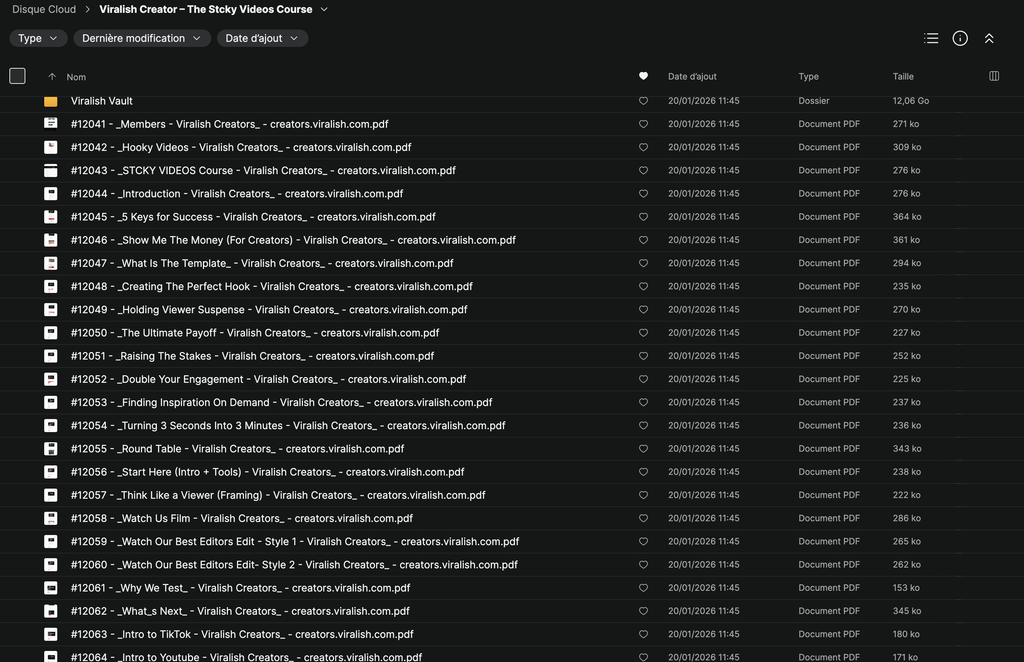
Task: Click the PDF icon for #12045 5 Keys
Action: (50, 217)
